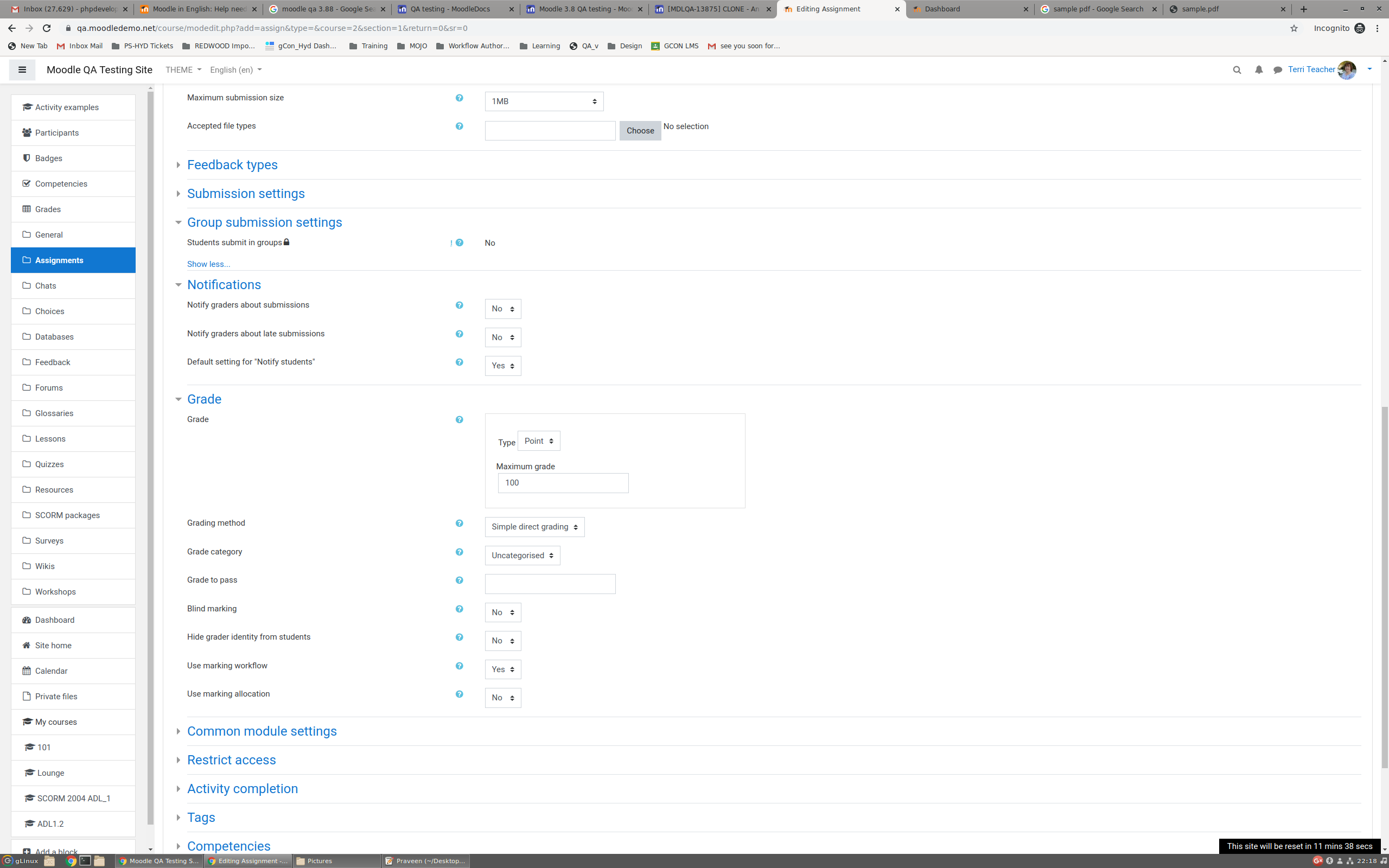The width and height of the screenshot is (1389, 868).
Task: Open Quizzes section in the side navigation
Action: (73, 464)
